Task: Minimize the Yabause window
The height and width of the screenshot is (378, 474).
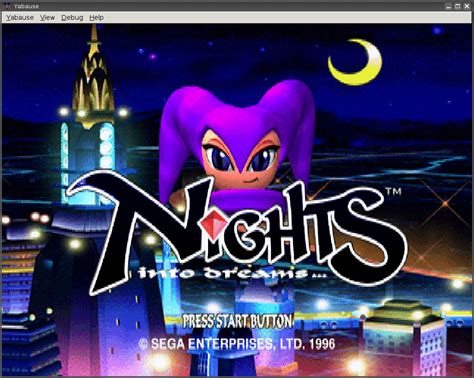Action: [449, 6]
